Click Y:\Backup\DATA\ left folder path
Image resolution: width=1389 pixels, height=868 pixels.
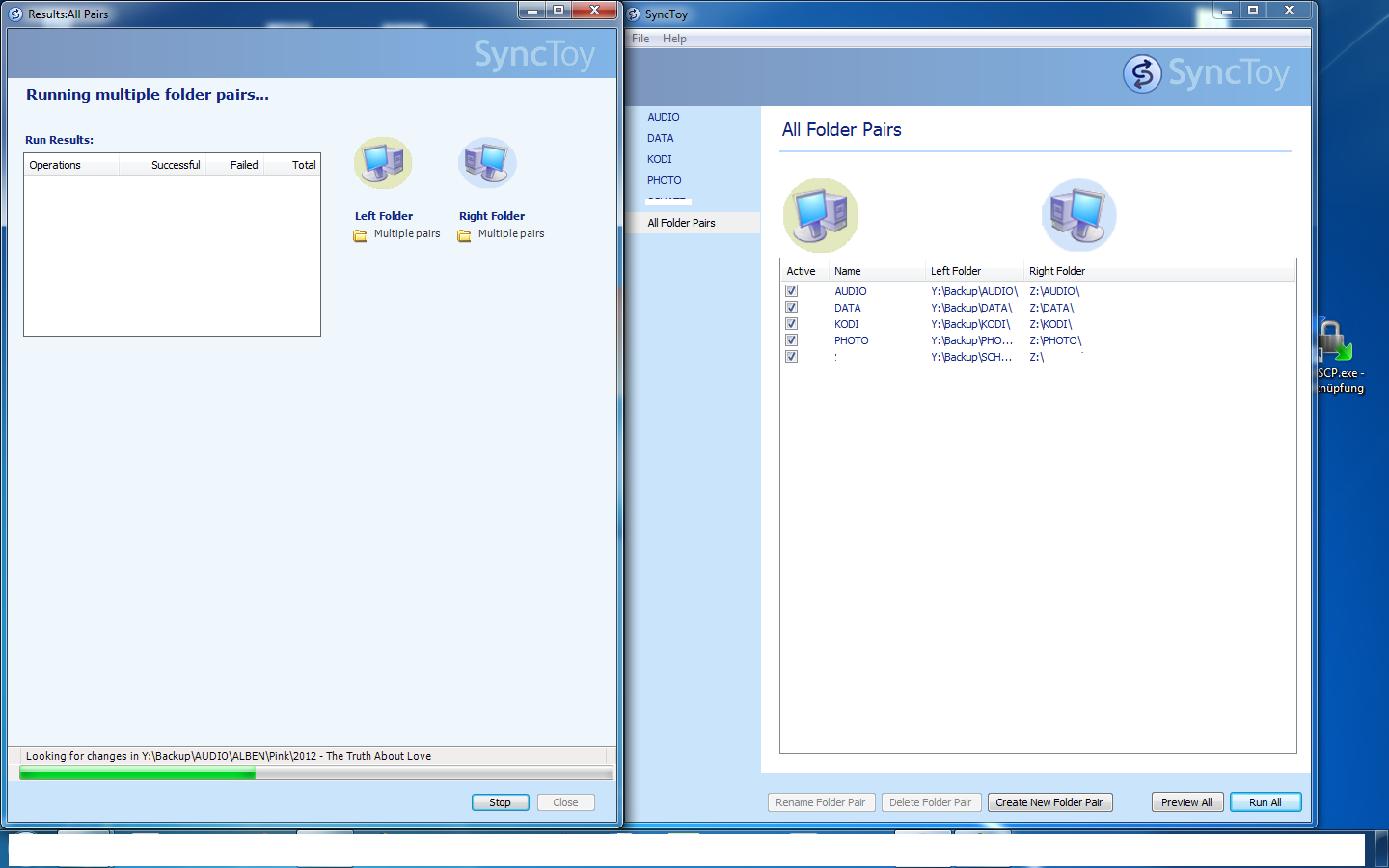[971, 308]
